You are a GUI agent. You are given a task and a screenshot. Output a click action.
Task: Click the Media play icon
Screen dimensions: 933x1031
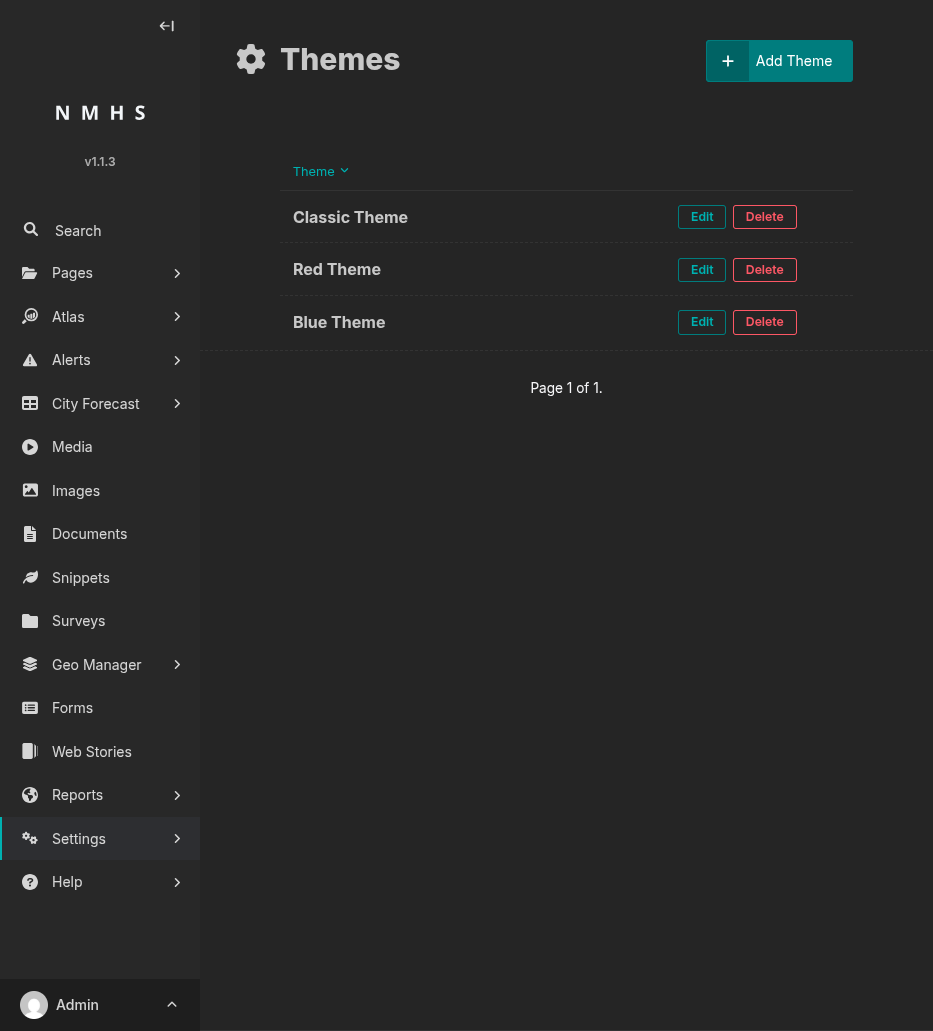(30, 447)
